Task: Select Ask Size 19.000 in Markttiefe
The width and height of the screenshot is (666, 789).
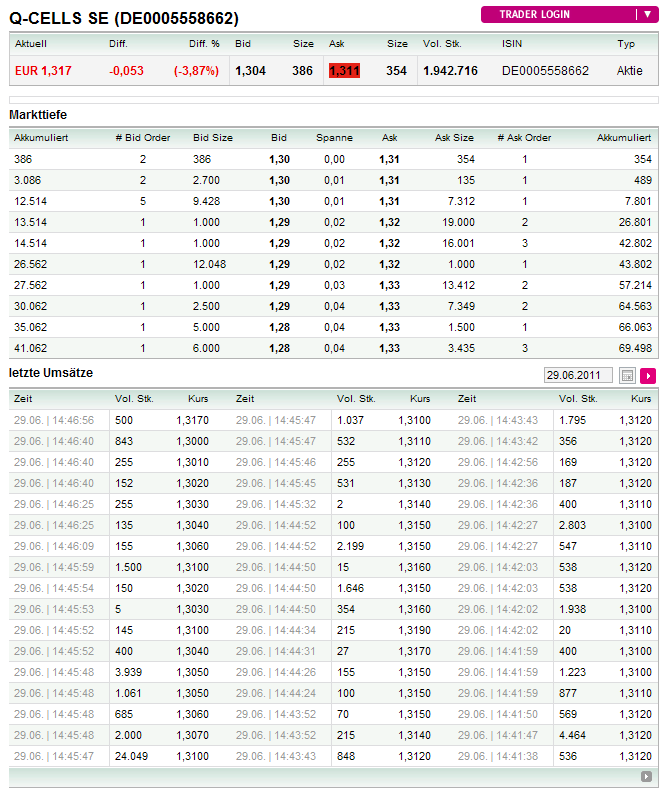Action: (458, 222)
